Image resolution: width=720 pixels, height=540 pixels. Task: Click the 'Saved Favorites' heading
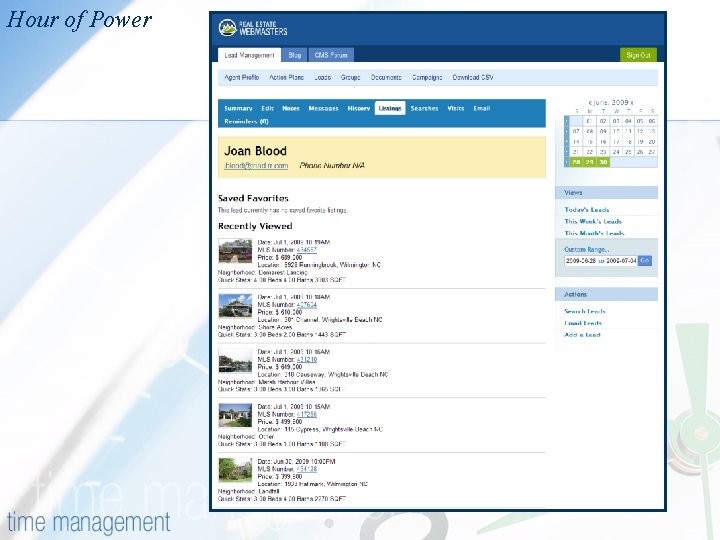click(x=253, y=198)
